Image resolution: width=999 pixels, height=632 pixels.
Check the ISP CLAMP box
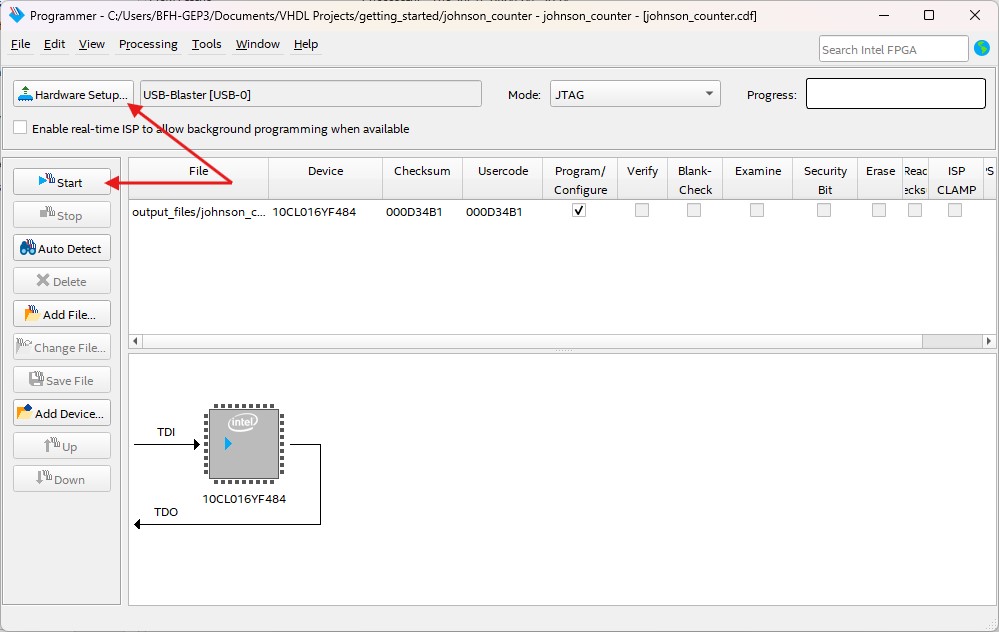[954, 210]
